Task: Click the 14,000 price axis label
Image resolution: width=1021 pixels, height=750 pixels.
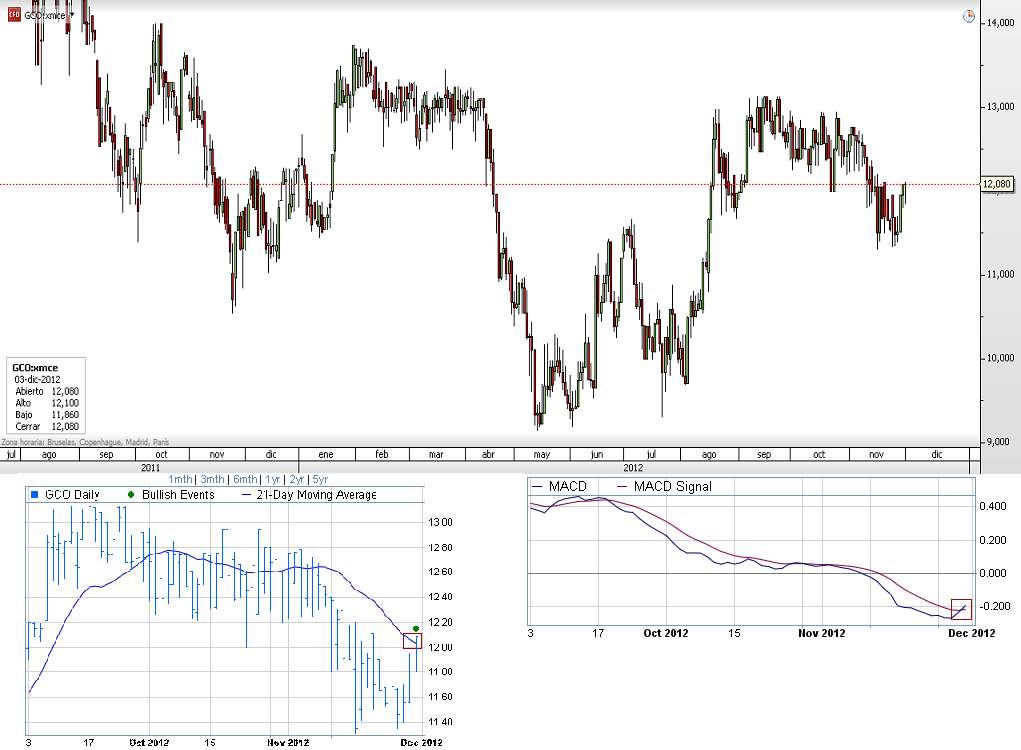Action: [x=1000, y=23]
